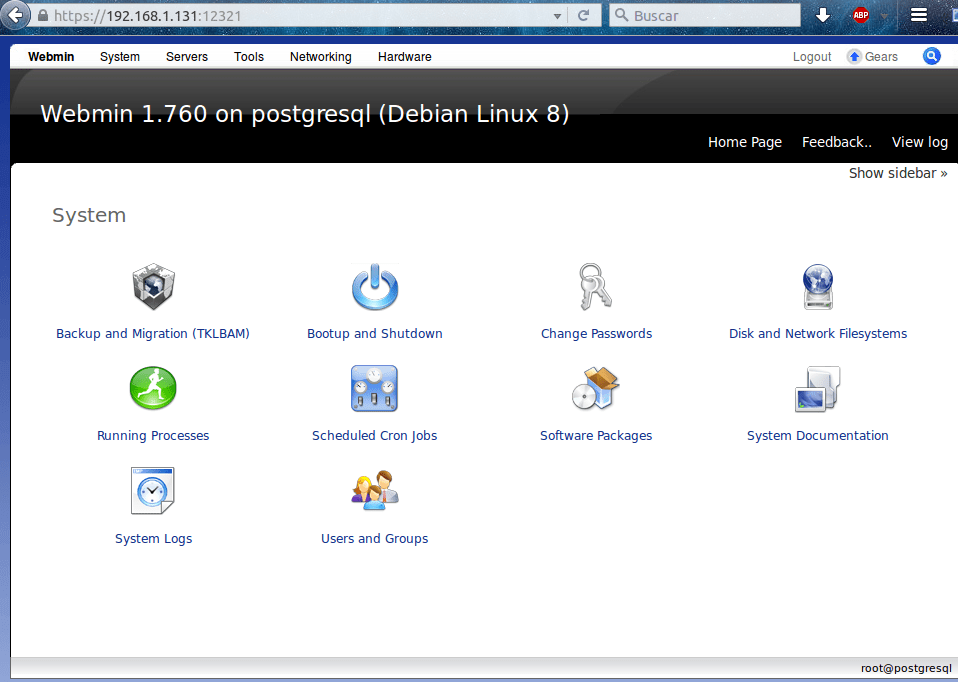Select the Disk and Network Filesystems icon
Image resolution: width=958 pixels, height=682 pixels.
tap(818, 288)
